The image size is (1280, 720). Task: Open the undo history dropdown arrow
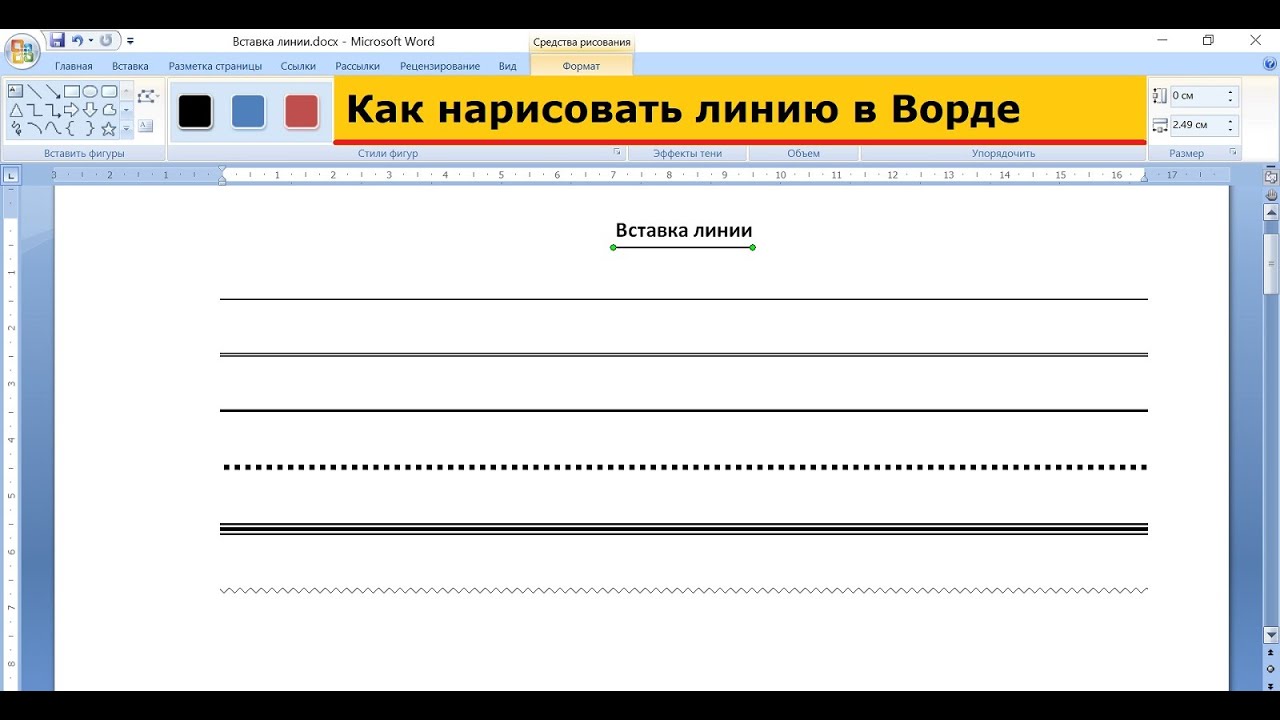point(90,41)
